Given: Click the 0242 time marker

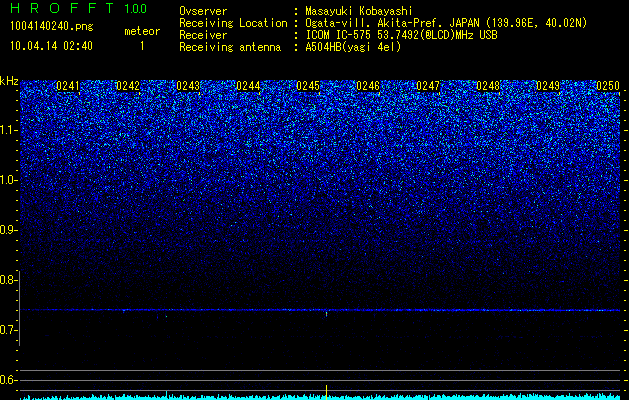Looking at the screenshot, I should (128, 86).
